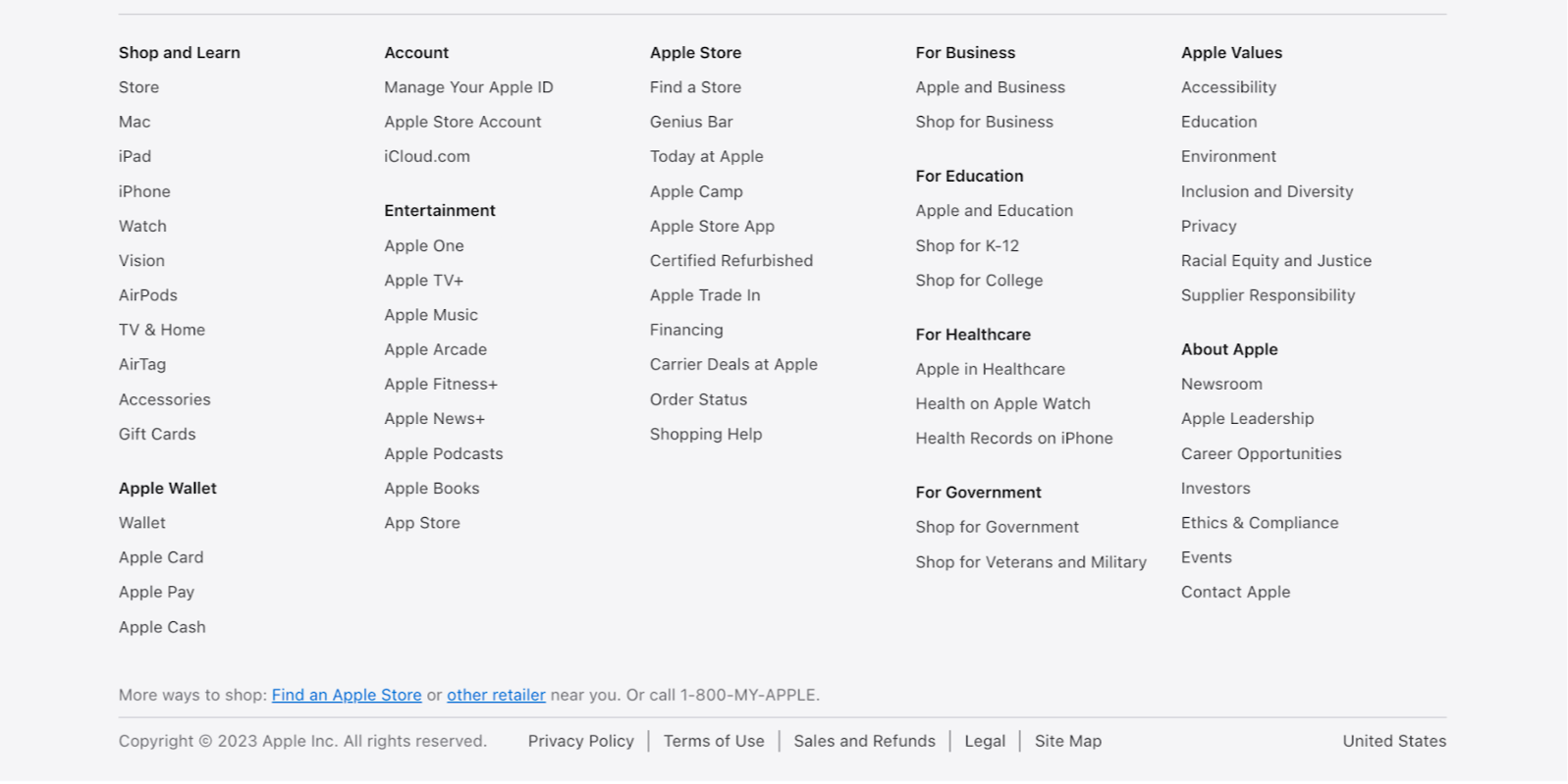The width and height of the screenshot is (1568, 784).
Task: Change region via United States link
Action: pyautogui.click(x=1394, y=741)
